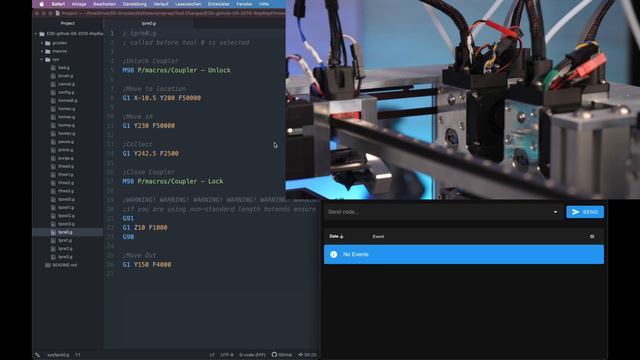This screenshot has width=640, height=360.
Task: Click the code line G1 X-10.5 Y200 F50000
Action: point(162,98)
